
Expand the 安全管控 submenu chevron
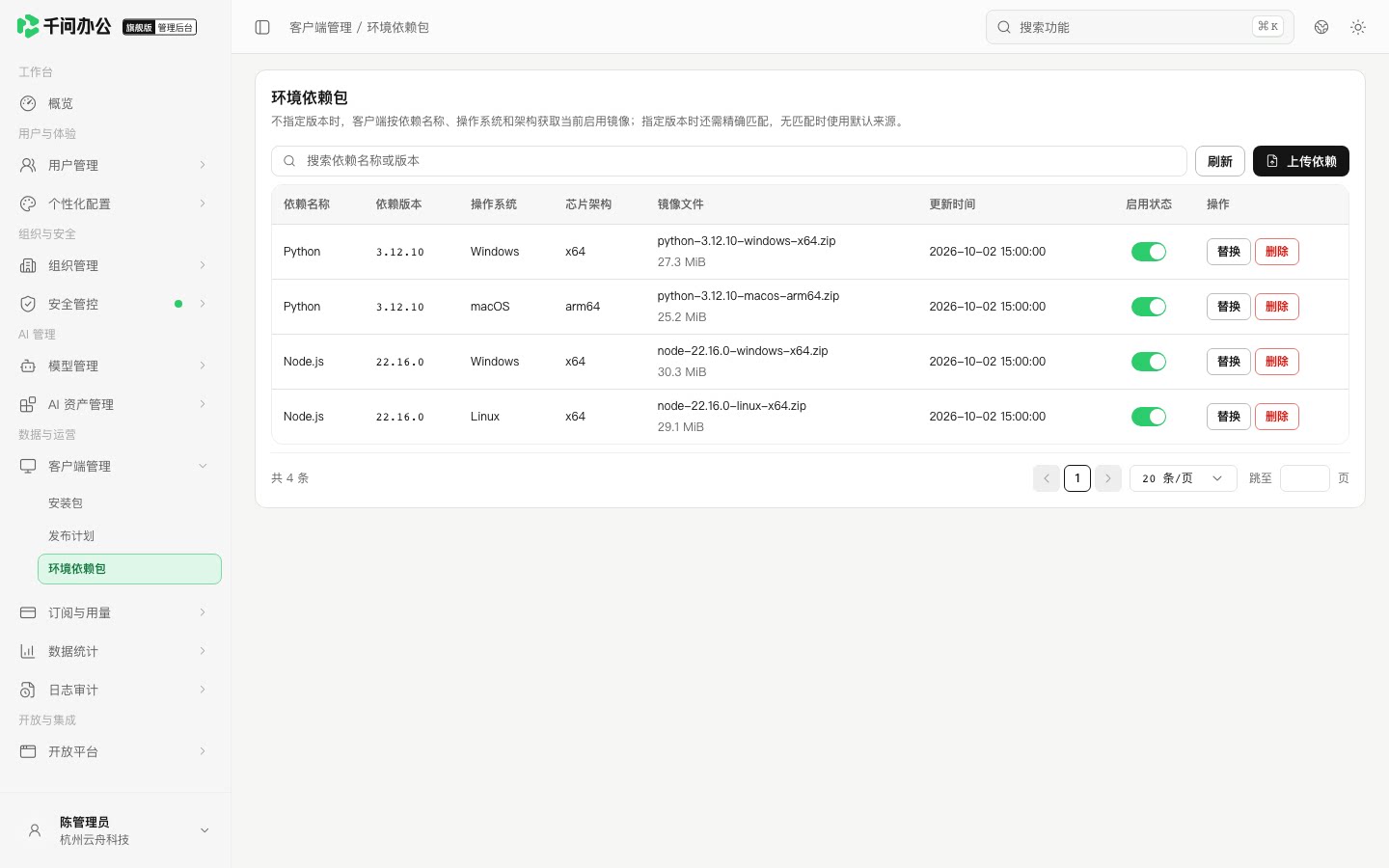(x=203, y=304)
